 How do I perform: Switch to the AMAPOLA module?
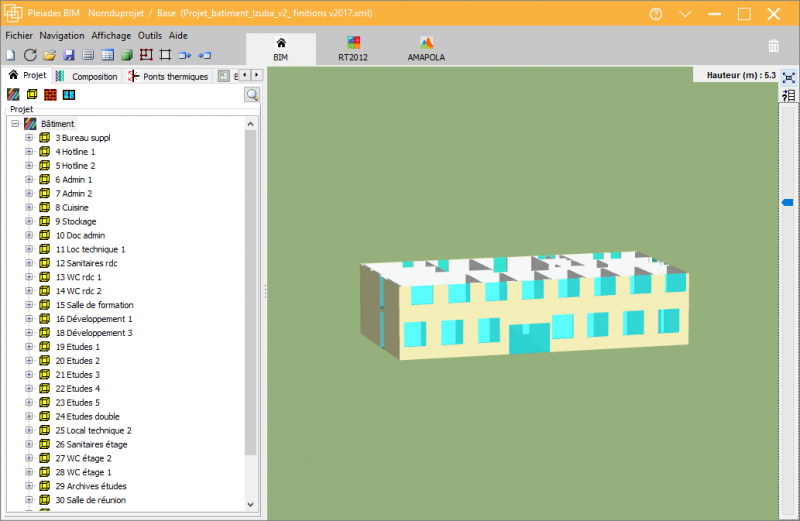426,49
